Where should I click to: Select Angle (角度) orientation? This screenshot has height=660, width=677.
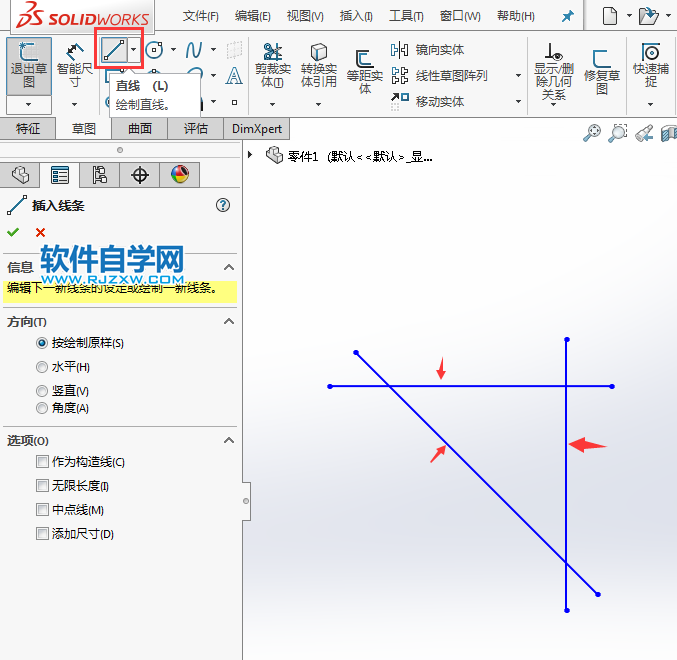coord(42,408)
